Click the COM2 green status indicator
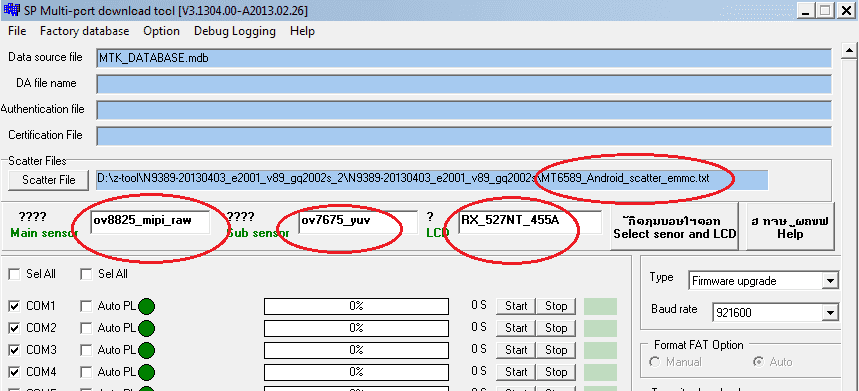This screenshot has width=859, height=391. pyautogui.click(x=146, y=329)
